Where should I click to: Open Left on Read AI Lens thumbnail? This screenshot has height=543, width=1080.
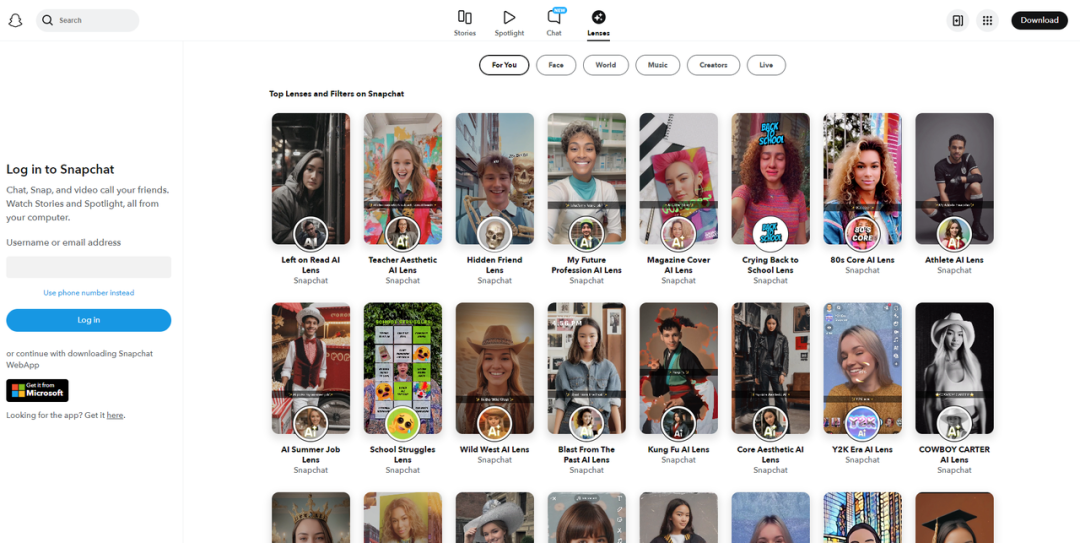311,178
